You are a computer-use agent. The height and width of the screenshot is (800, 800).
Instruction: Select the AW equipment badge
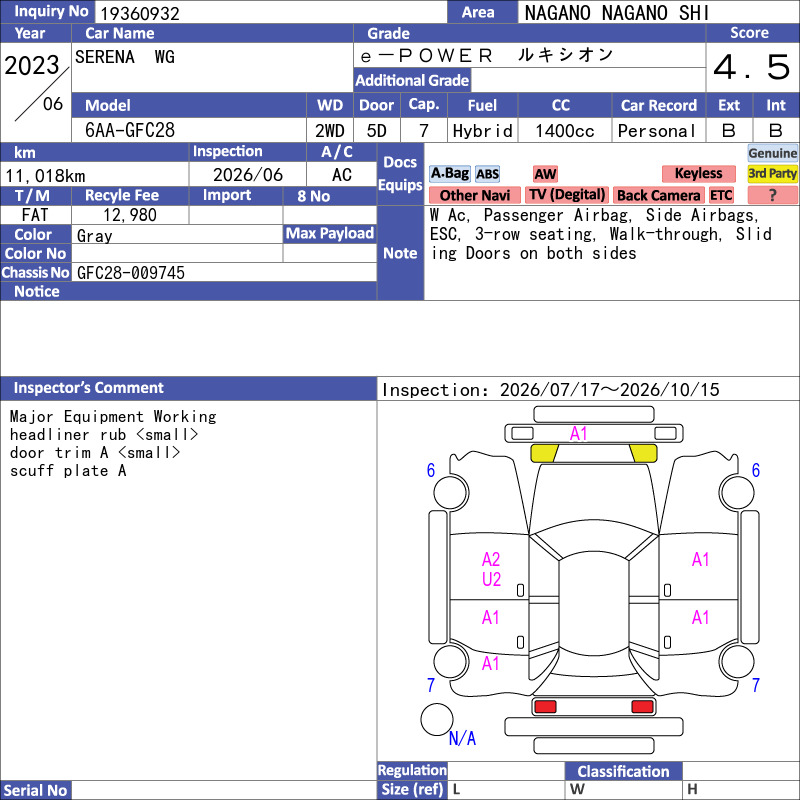pos(545,174)
